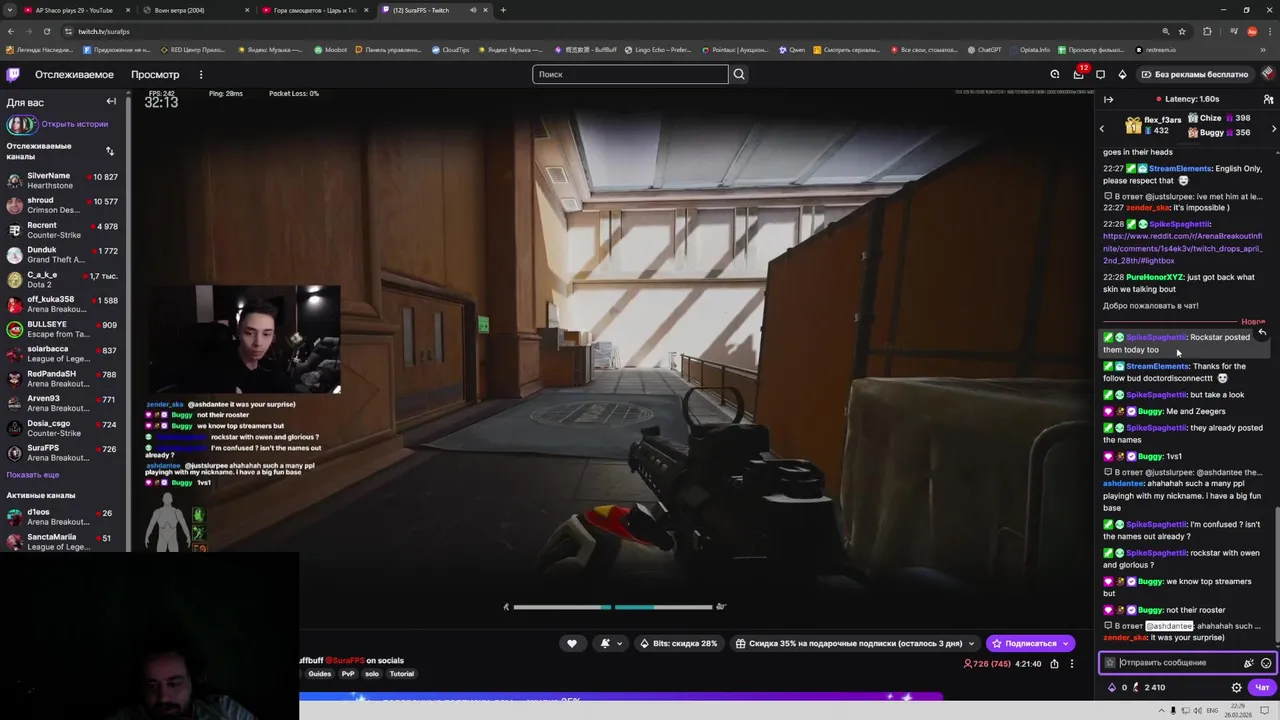
Task: Open the whispers chat bubble icon
Action: click(1101, 74)
